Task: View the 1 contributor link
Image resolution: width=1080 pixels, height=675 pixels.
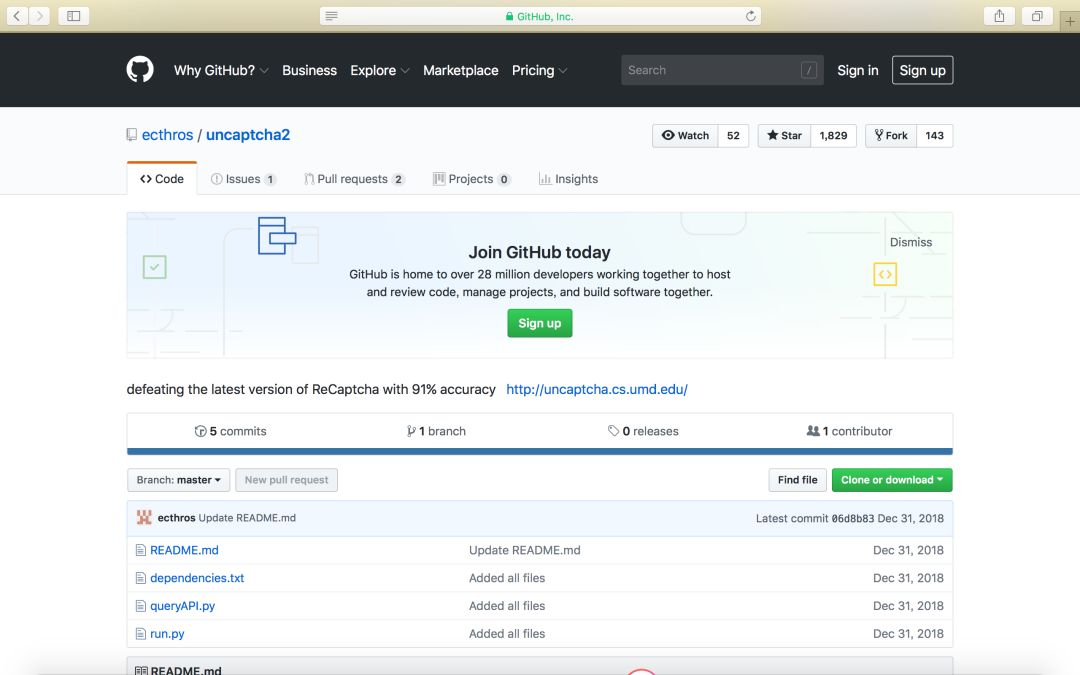Action: (x=849, y=430)
